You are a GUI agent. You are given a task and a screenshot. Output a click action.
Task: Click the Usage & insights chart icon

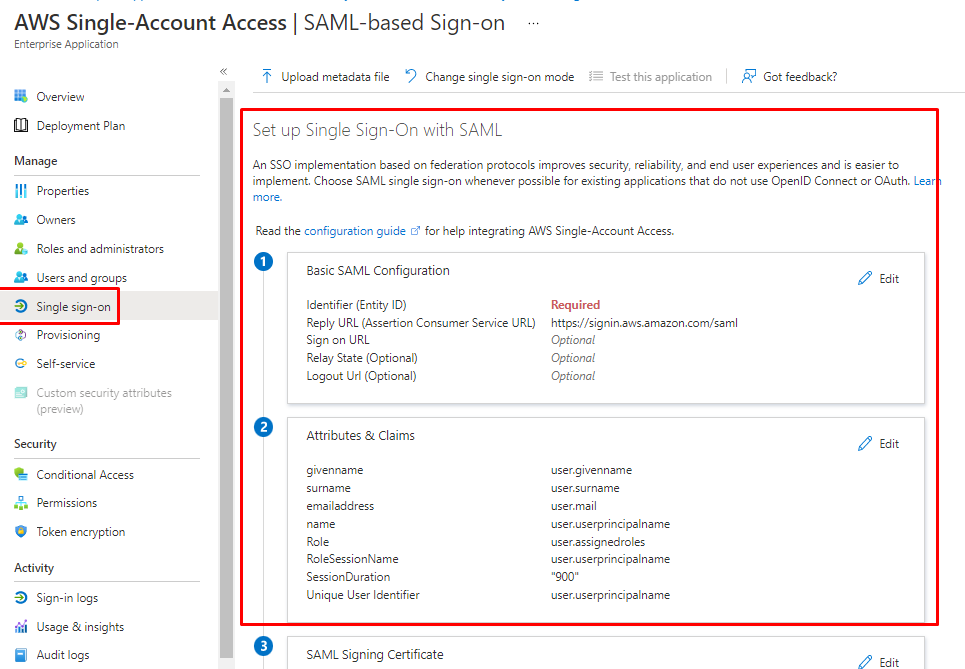click(20, 627)
